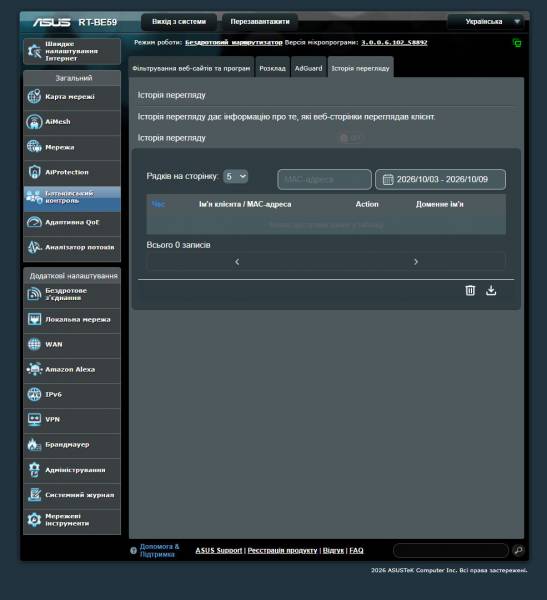
Task: Click Допомога & Підтримка footer text
Action: click(160, 550)
